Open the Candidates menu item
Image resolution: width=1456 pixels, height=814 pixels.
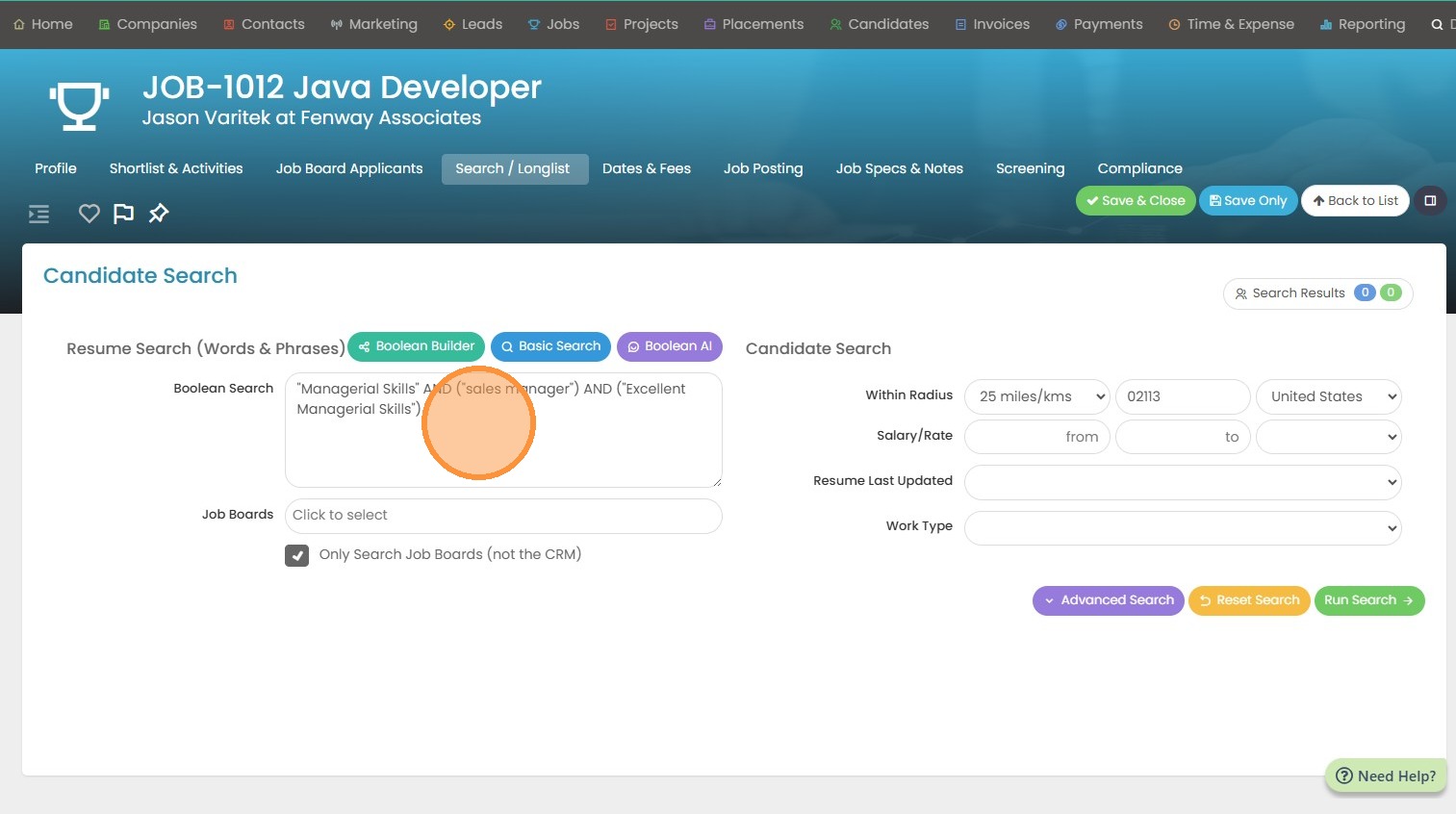pyautogui.click(x=879, y=24)
